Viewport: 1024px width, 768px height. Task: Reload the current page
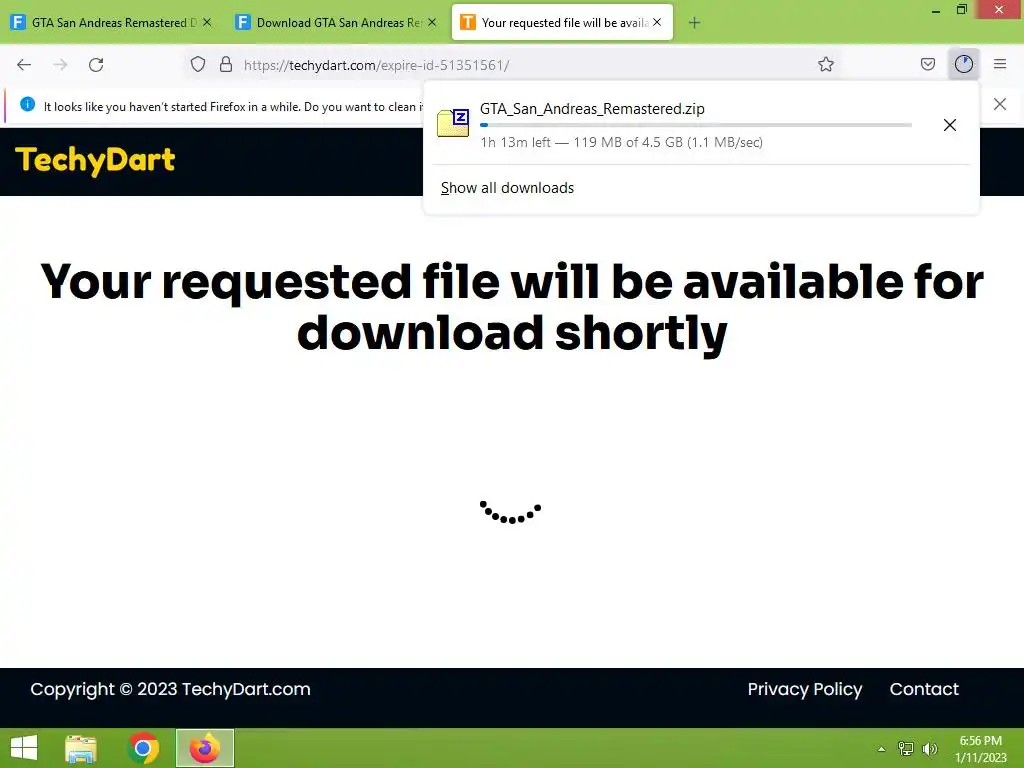(x=96, y=65)
